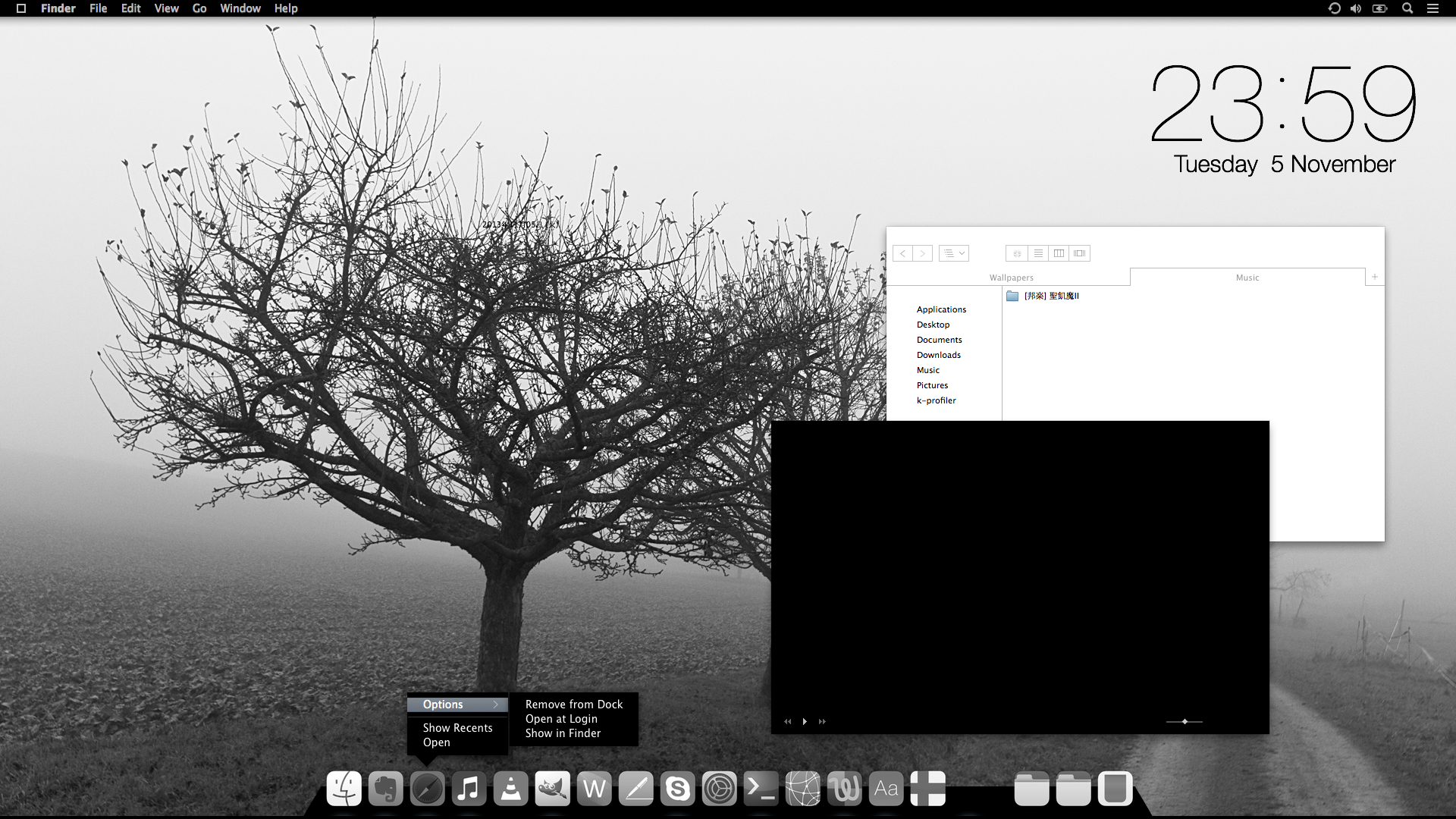Open Spotlight search magnifier in menu bar
Viewport: 1456px width, 819px height.
[1407, 8]
